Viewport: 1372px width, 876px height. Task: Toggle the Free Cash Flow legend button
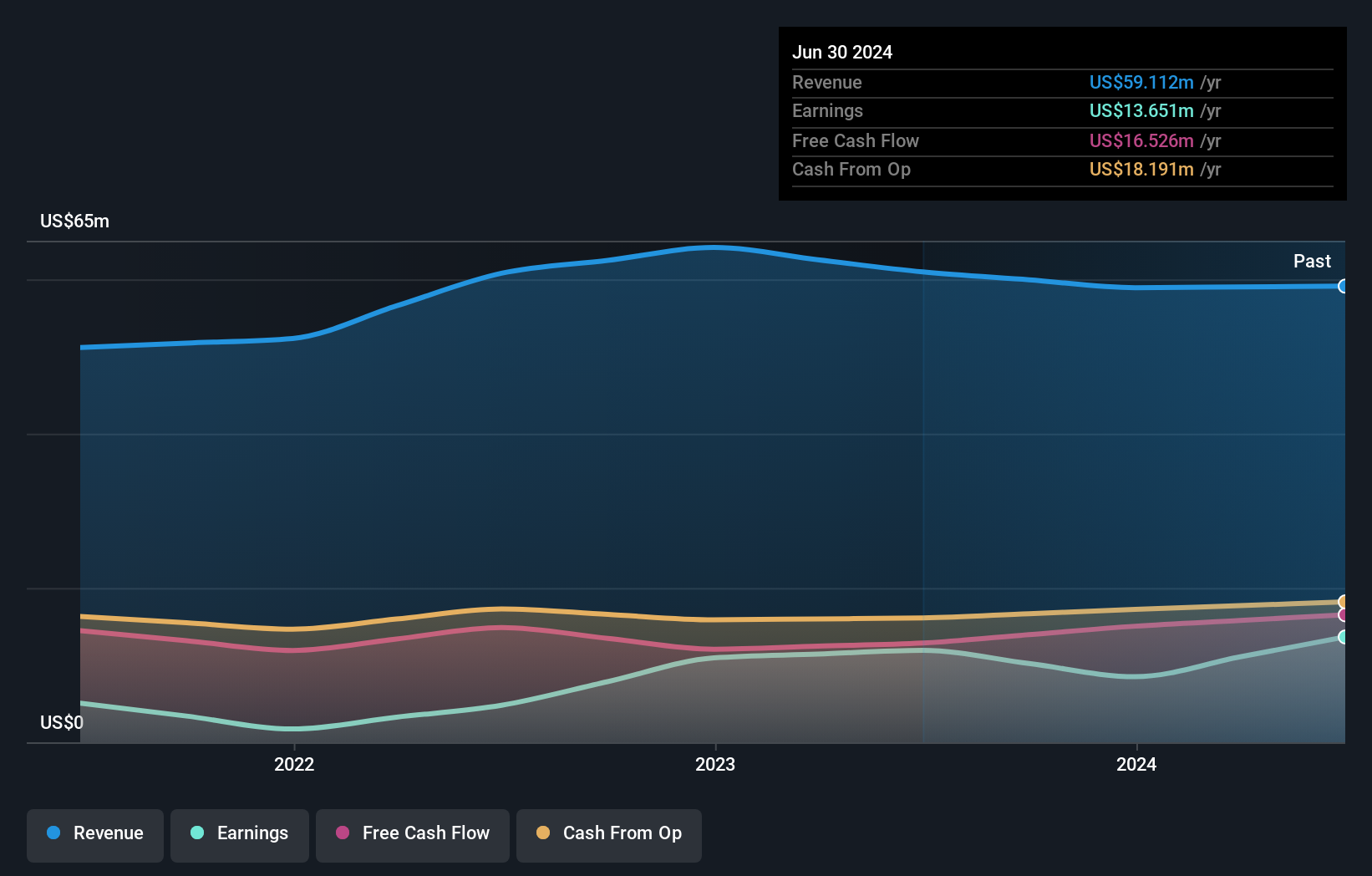click(413, 835)
